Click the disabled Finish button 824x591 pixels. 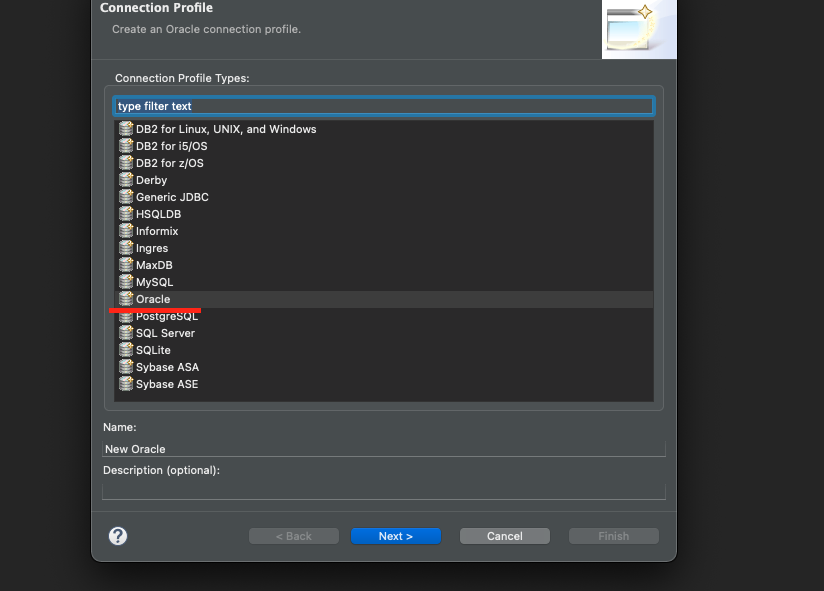pos(614,536)
